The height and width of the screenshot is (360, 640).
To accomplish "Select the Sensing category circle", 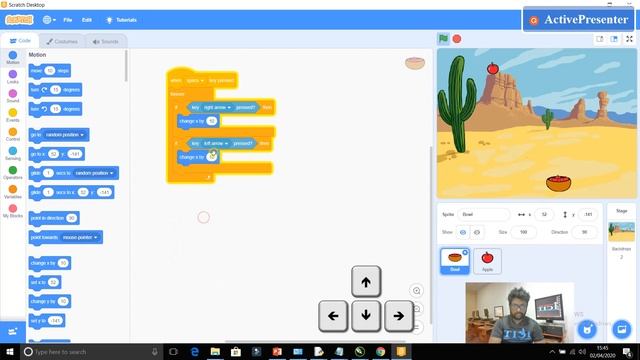I will 13,151.
